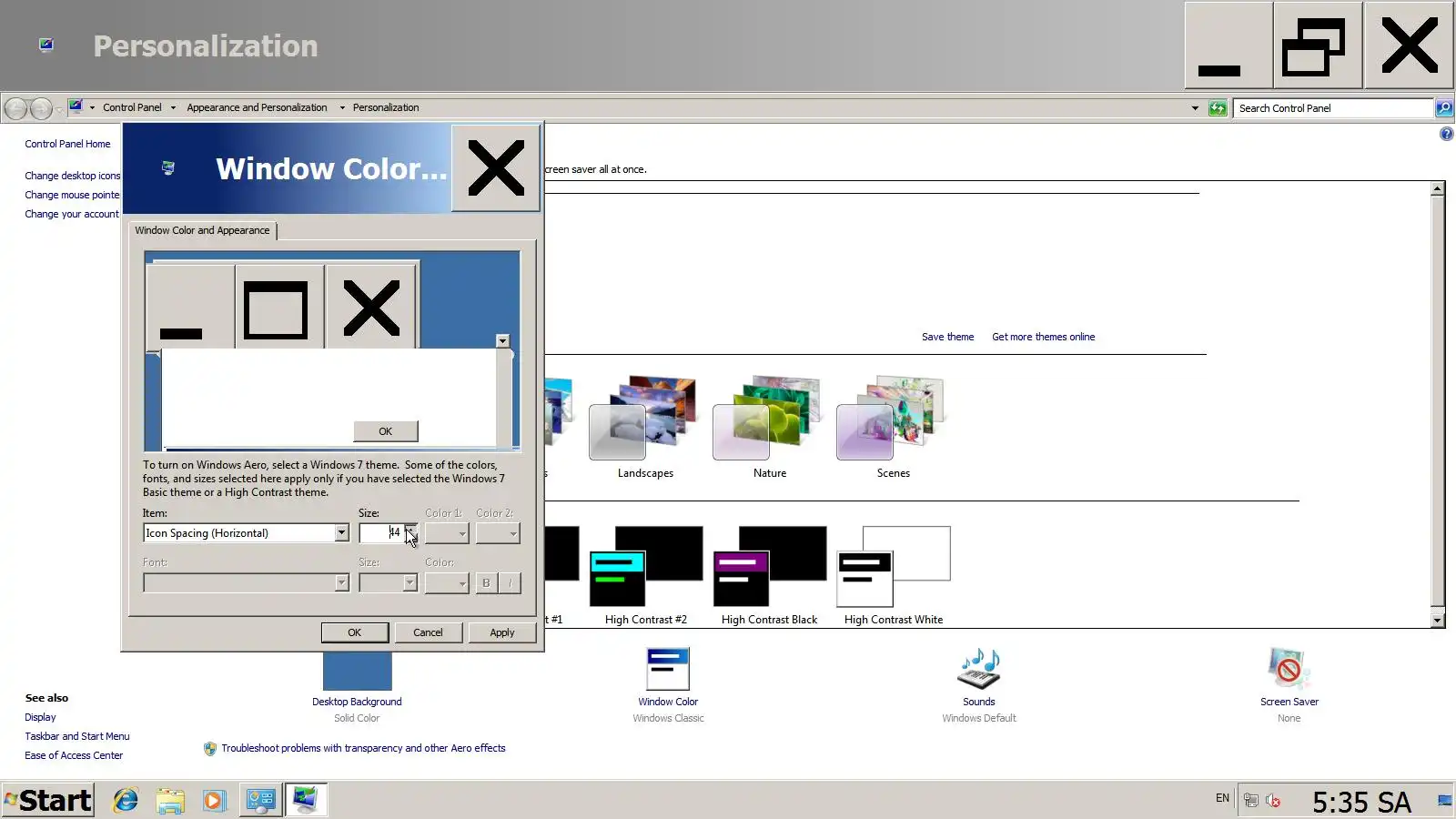Open the Start menu
This screenshot has width=1456, height=819.
[x=47, y=800]
